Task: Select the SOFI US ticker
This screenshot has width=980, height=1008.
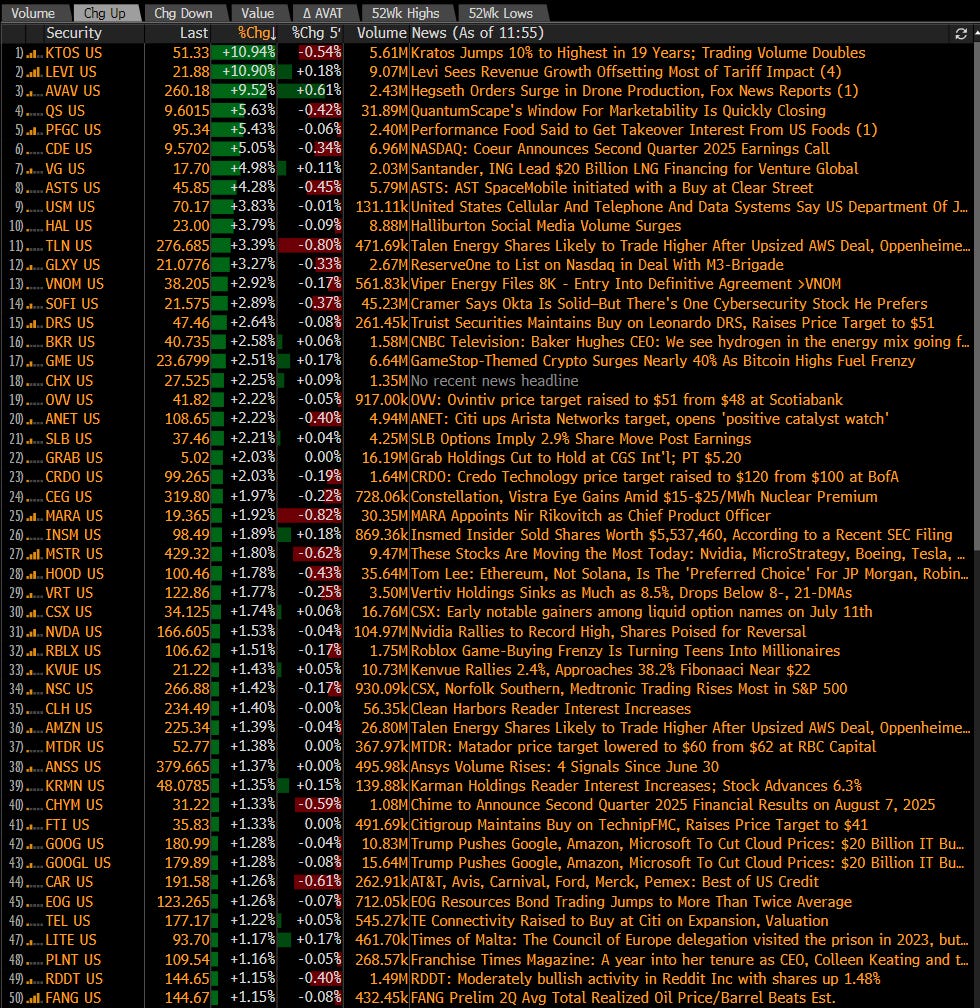Action: tap(72, 304)
